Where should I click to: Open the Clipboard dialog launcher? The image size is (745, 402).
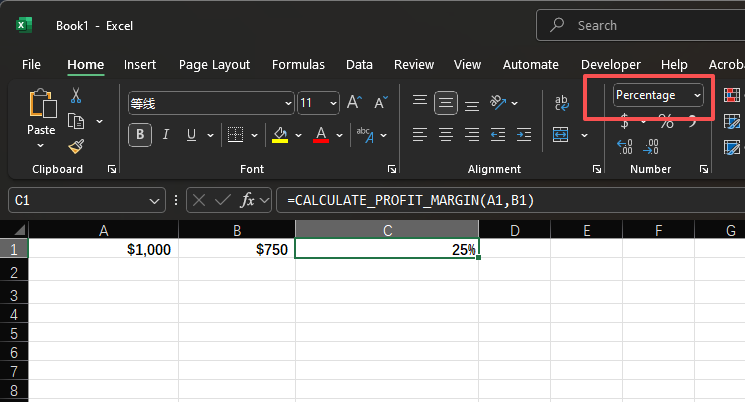[112, 169]
